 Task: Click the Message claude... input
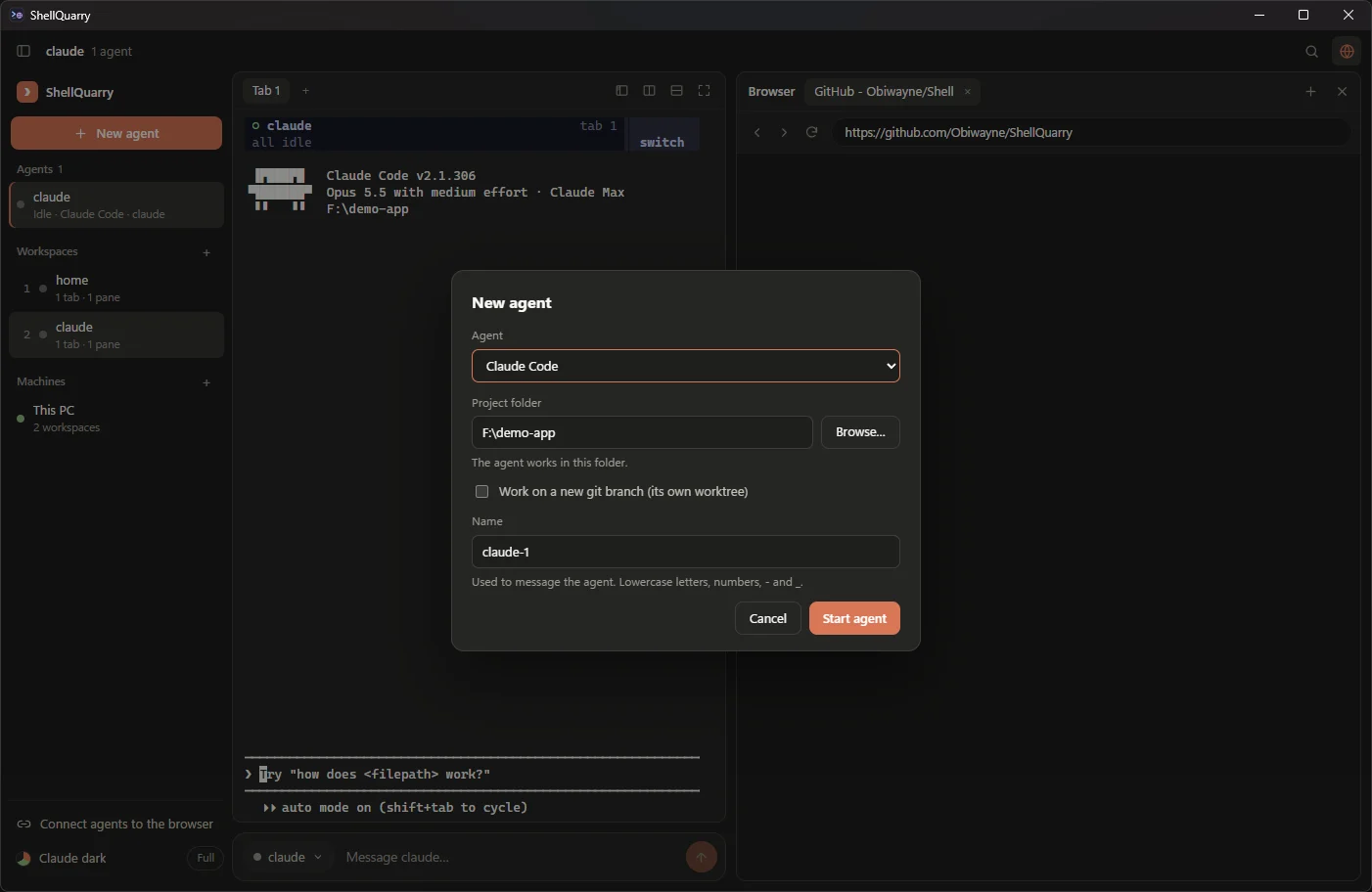tap(509, 858)
